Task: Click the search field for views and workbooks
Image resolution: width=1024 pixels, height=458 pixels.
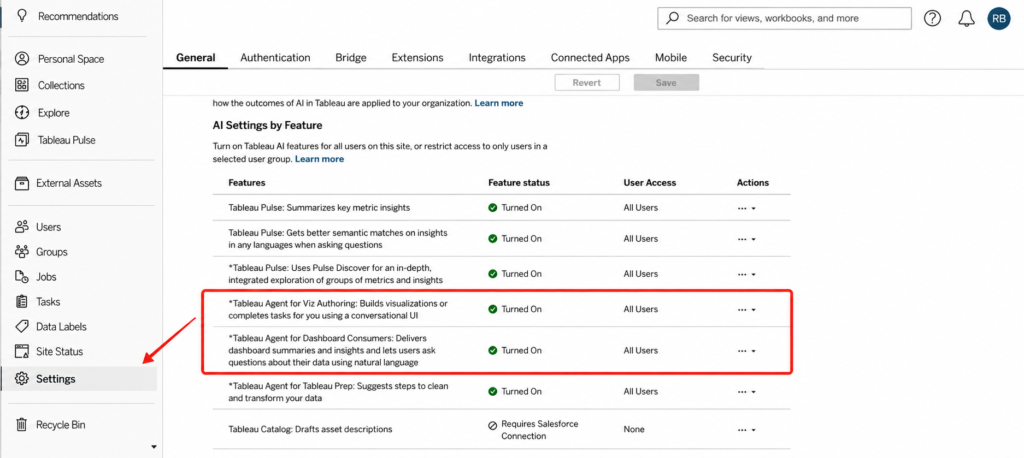Action: point(784,18)
